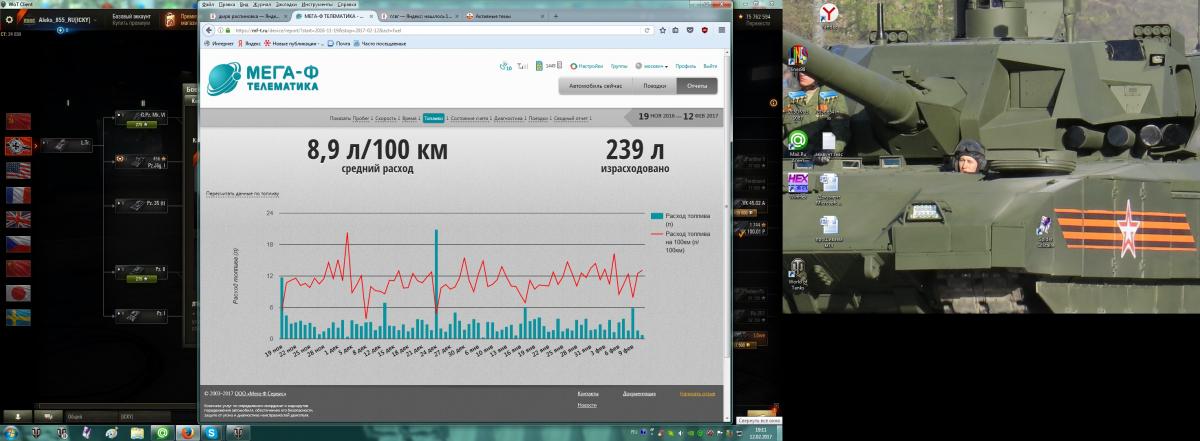Screen dimensions: 1200x441
Task: Click the orange Написать отзыв link
Action: click(697, 394)
